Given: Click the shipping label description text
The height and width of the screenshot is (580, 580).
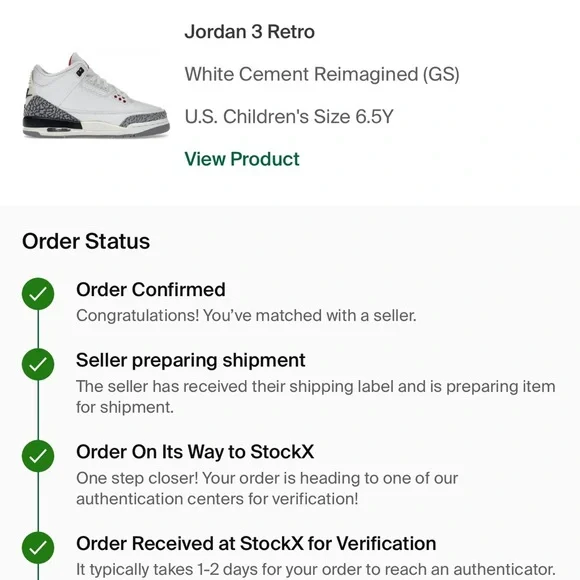Looking at the screenshot, I should tap(316, 397).
